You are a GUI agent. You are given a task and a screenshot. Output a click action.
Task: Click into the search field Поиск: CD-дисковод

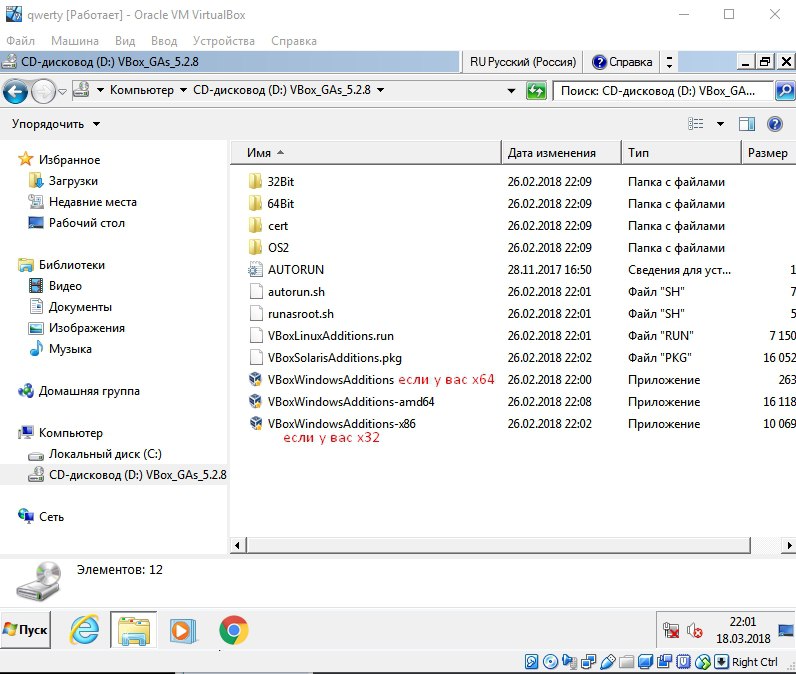[x=662, y=91]
